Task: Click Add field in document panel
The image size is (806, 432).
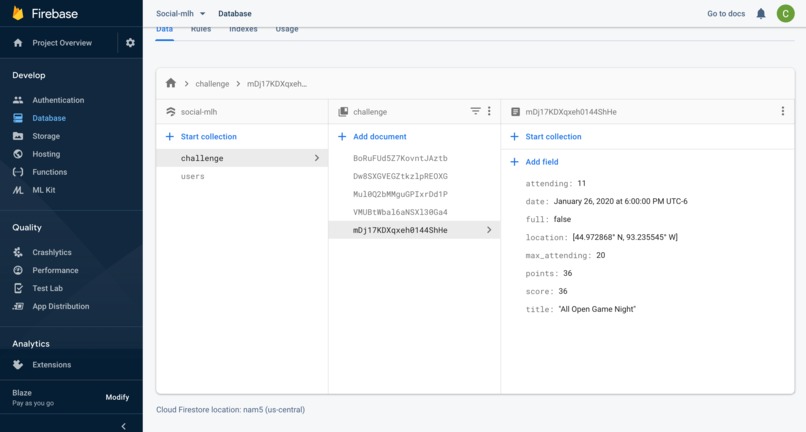Action: tap(541, 162)
